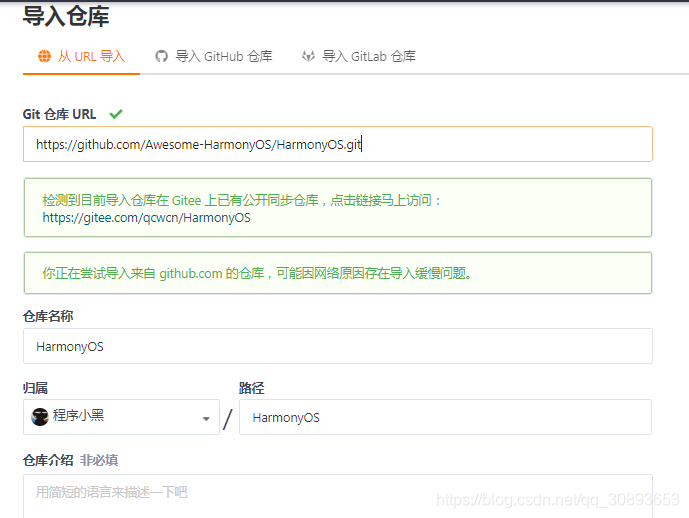Click the globe icon beside 从 URL 导入
This screenshot has width=689, height=518.
pyautogui.click(x=44, y=56)
